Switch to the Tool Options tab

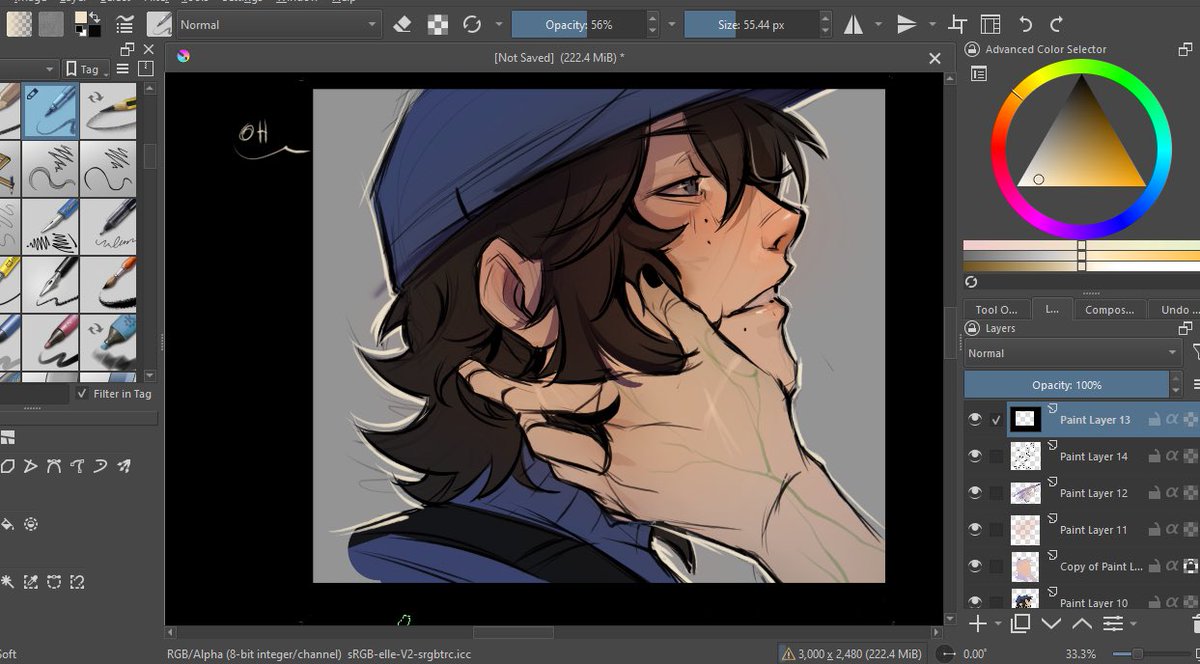[x=996, y=310]
